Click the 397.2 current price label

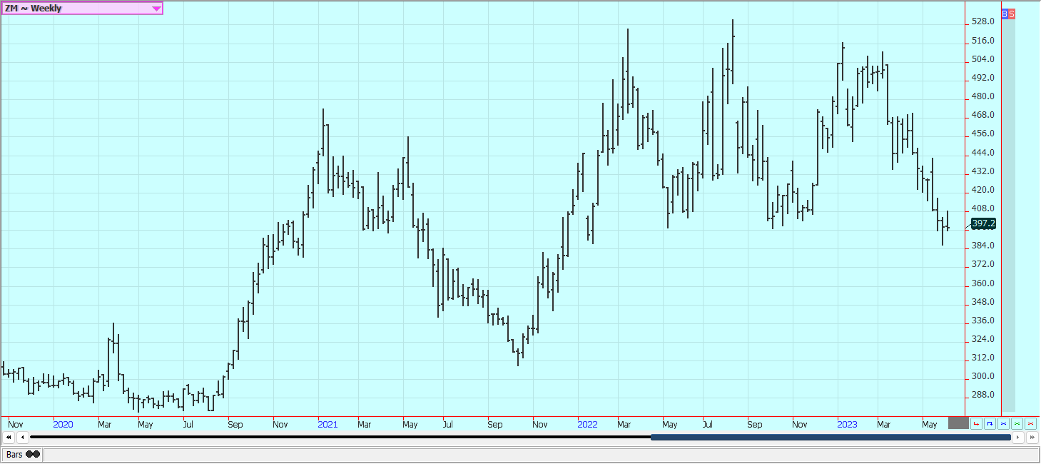click(x=984, y=224)
